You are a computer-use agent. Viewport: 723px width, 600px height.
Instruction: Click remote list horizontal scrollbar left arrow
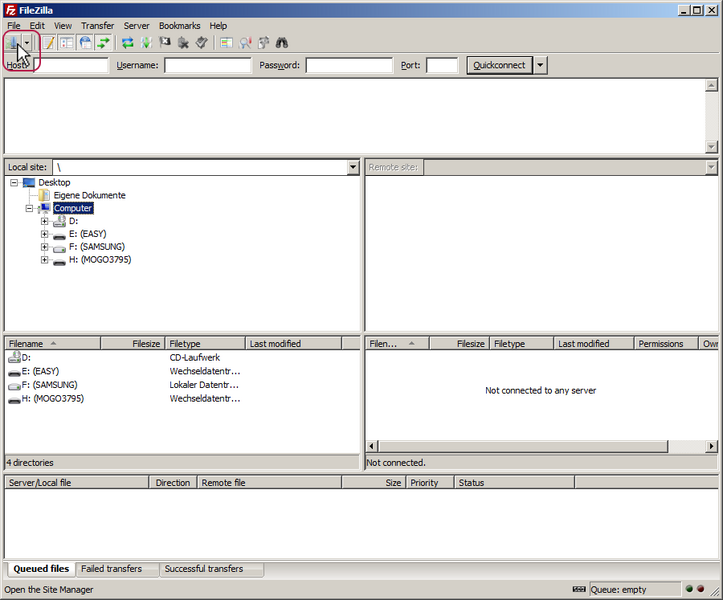pyautogui.click(x=372, y=446)
